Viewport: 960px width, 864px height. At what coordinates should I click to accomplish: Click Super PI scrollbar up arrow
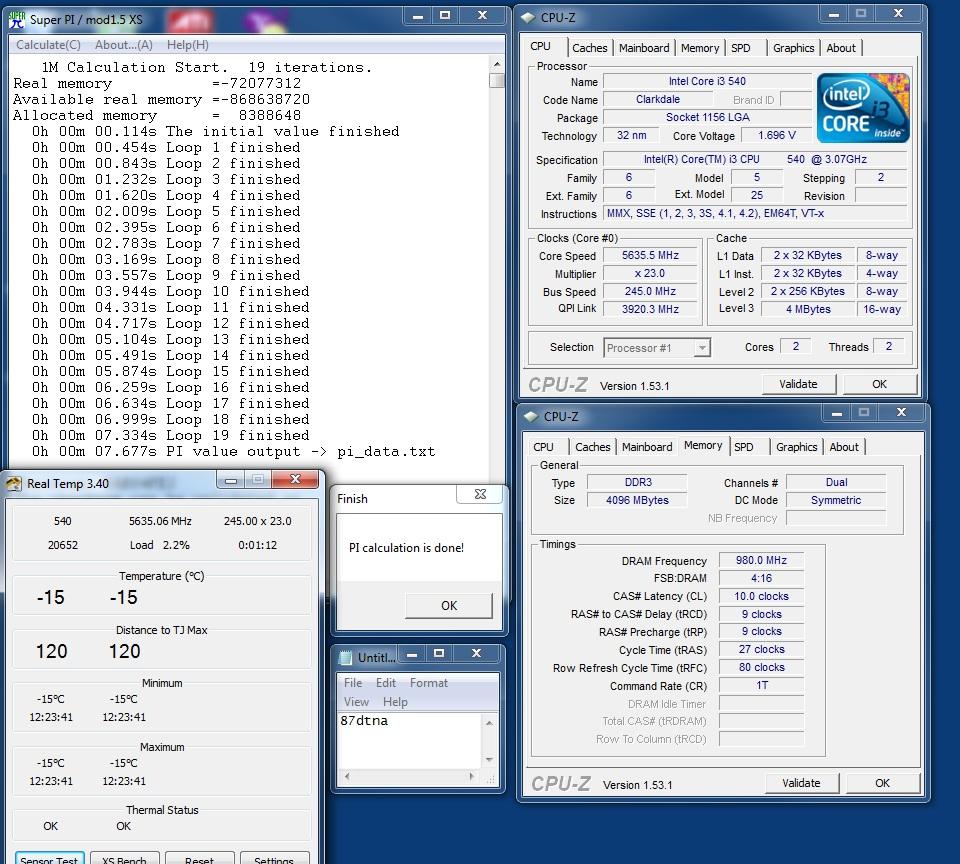[497, 64]
